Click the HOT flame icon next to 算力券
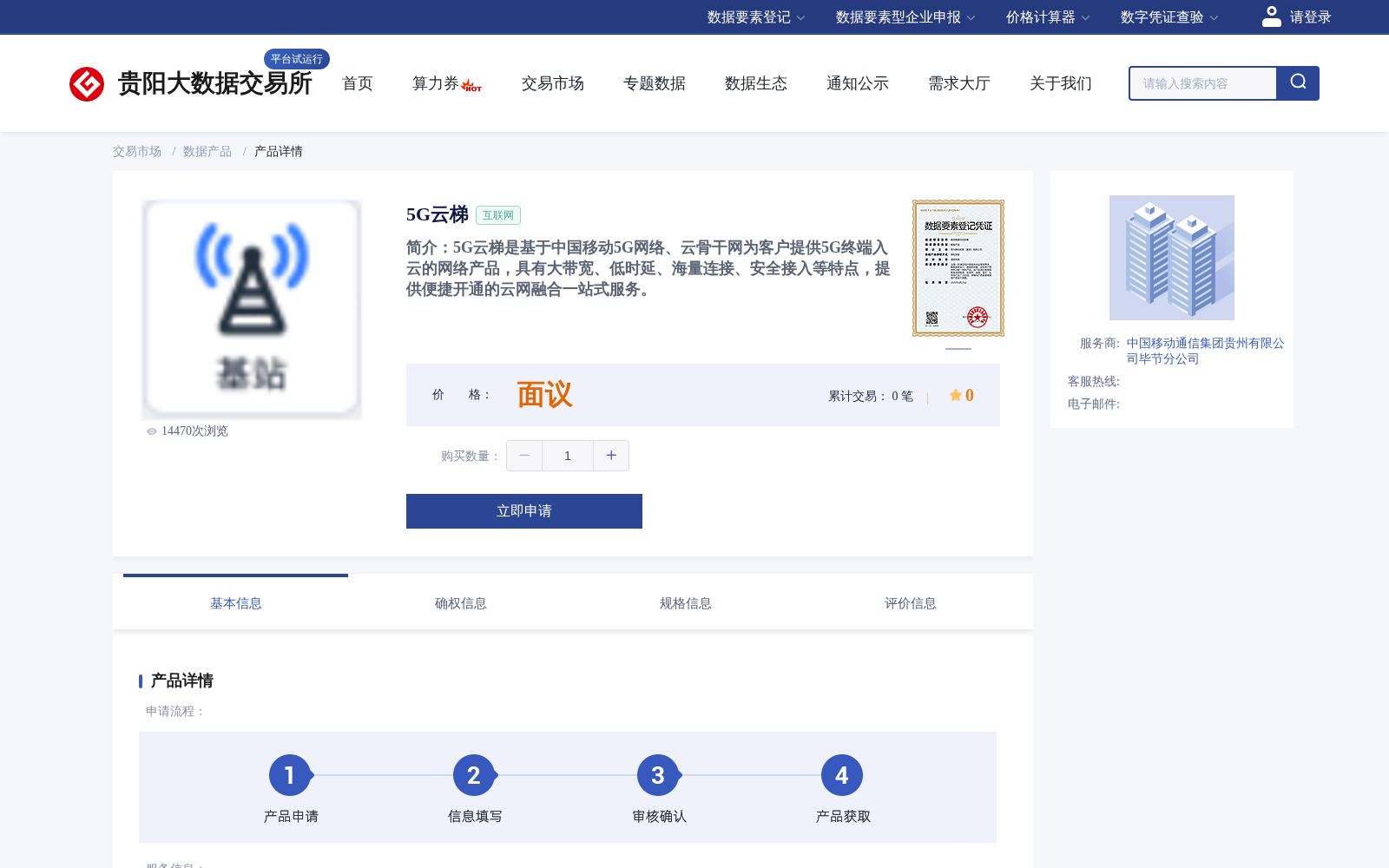 [471, 85]
